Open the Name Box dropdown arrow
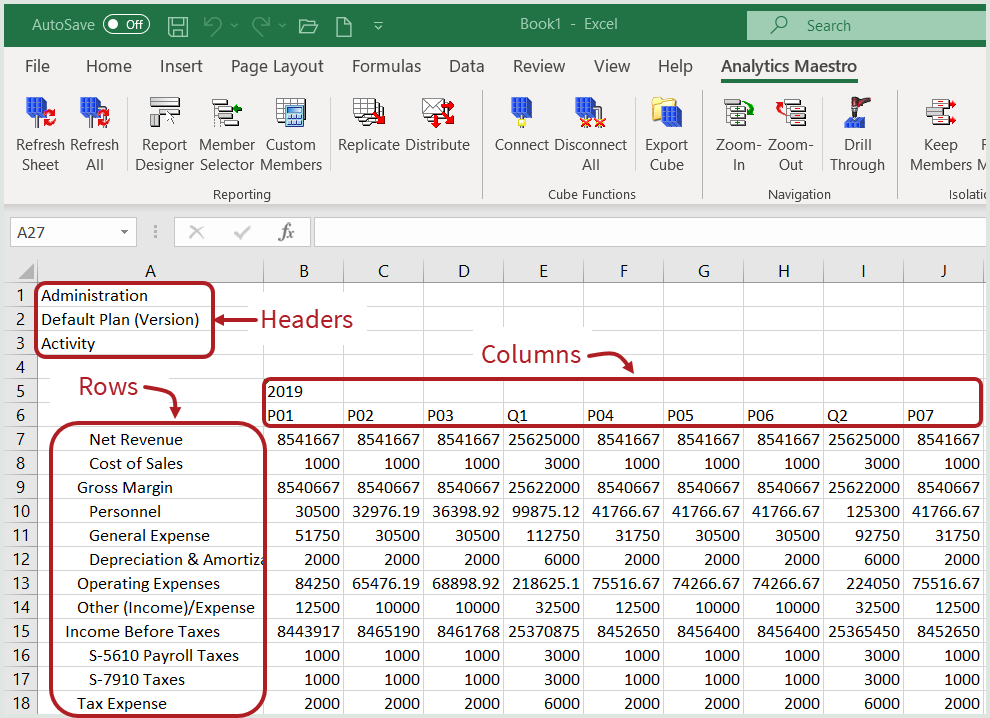Screen dimensions: 990x718 point(124,232)
